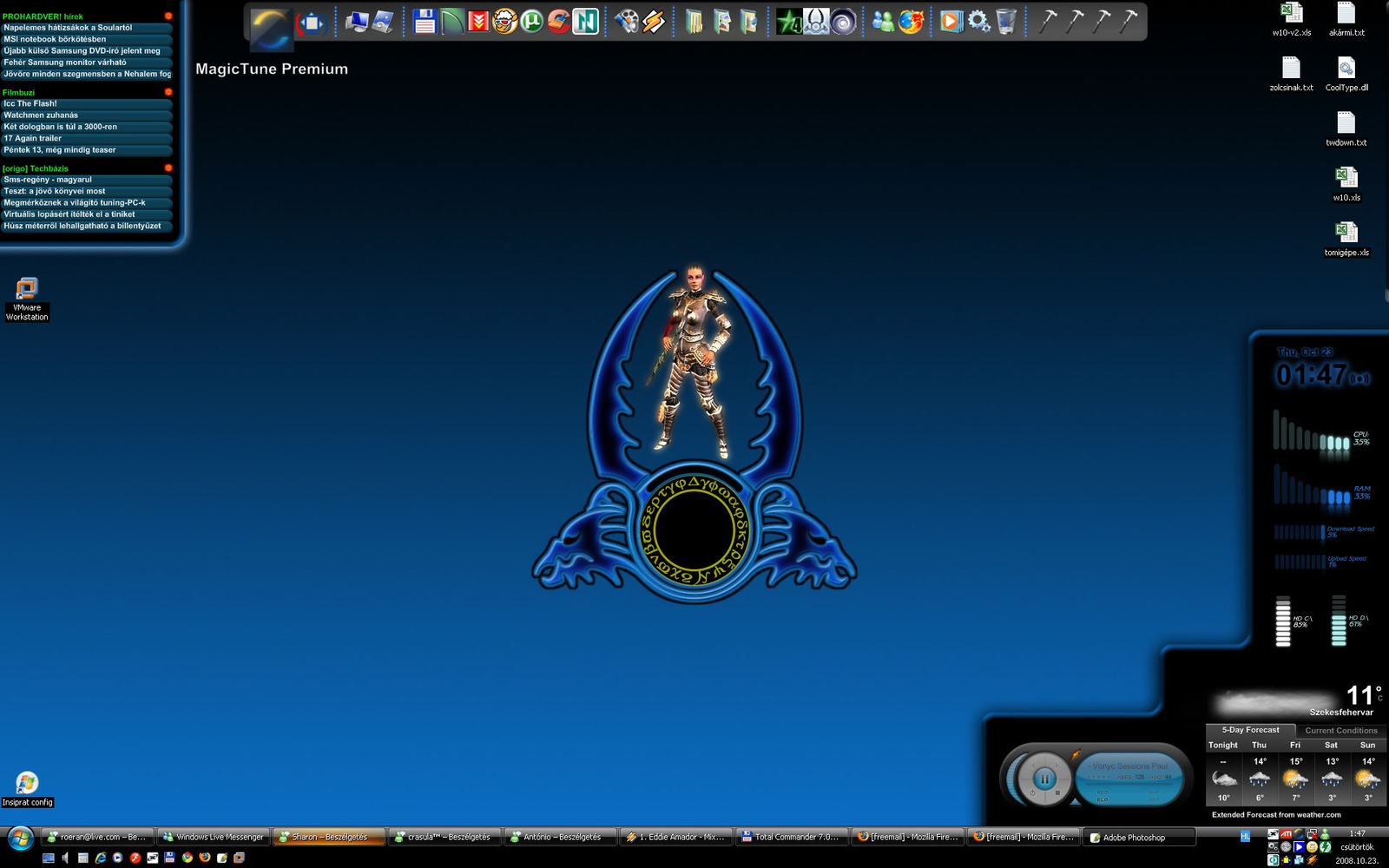Click the ATI tray icon

(1286, 834)
